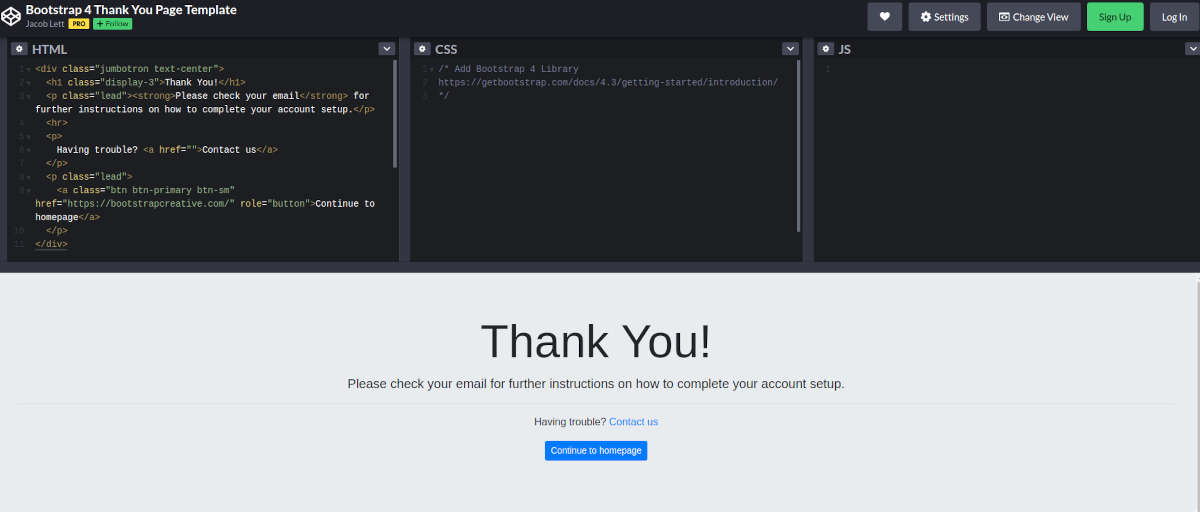Click Change View button

[x=1033, y=16]
